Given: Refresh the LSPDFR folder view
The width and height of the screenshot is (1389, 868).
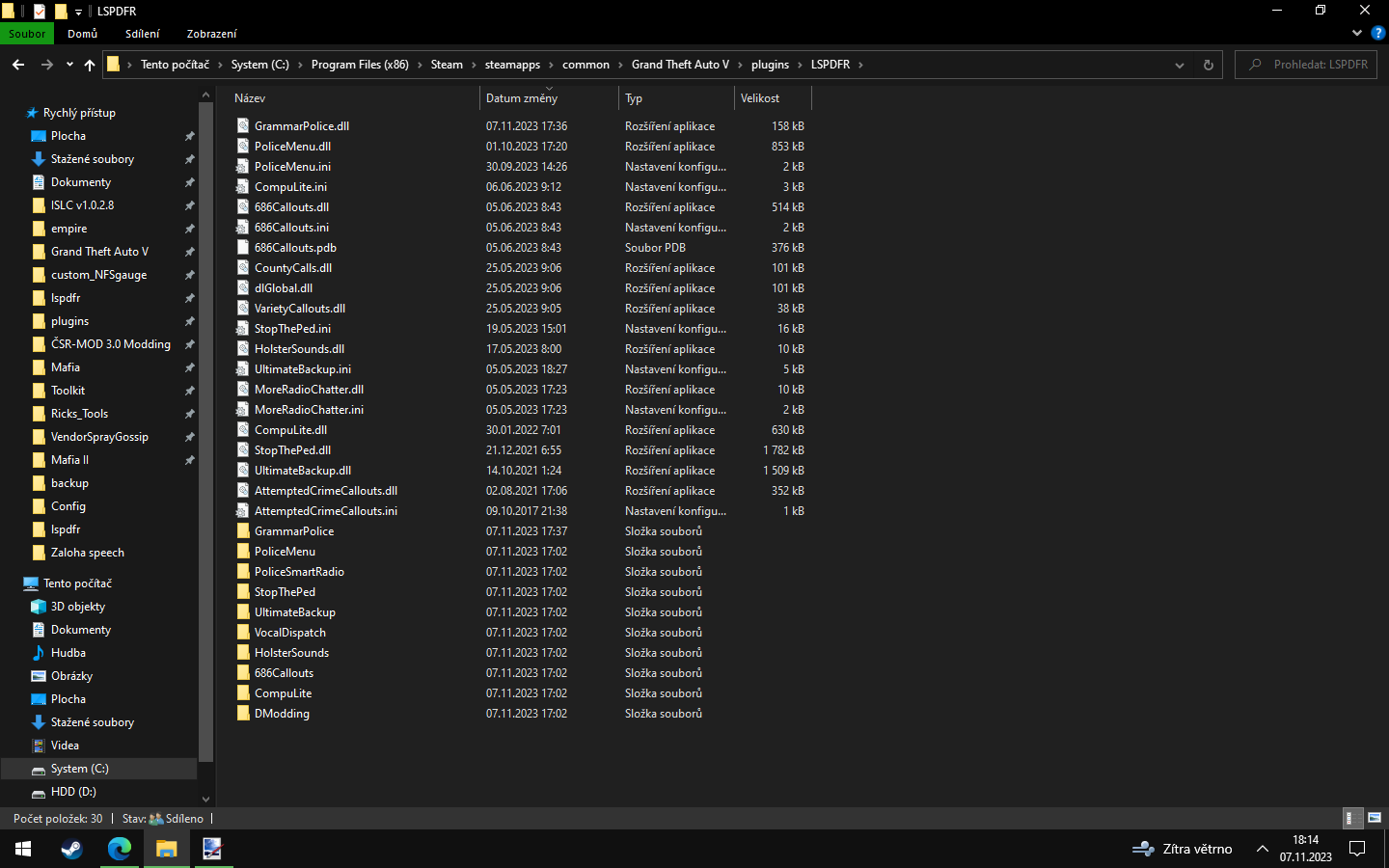Looking at the screenshot, I should tap(1208, 65).
